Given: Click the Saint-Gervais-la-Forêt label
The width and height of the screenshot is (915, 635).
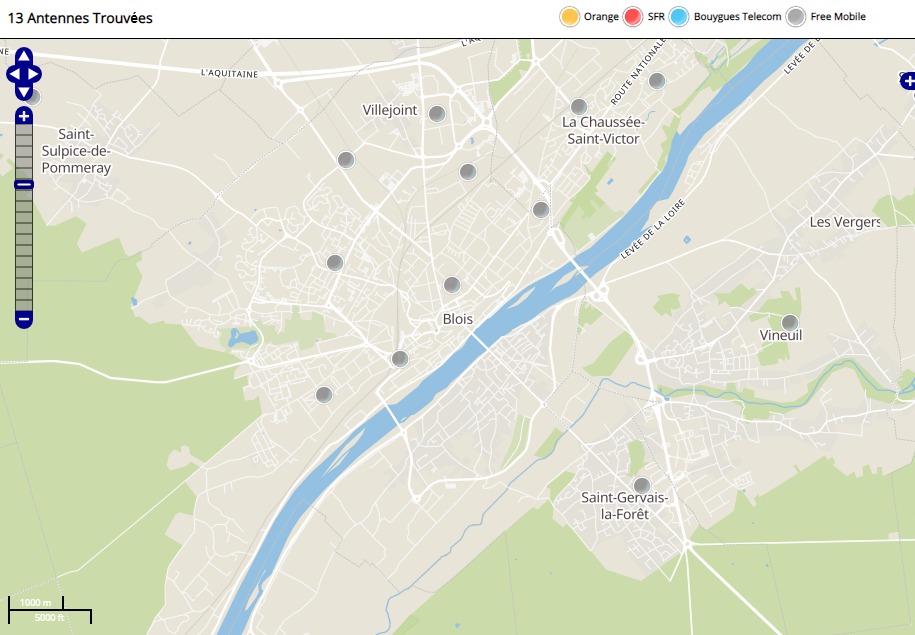Looking at the screenshot, I should [624, 506].
